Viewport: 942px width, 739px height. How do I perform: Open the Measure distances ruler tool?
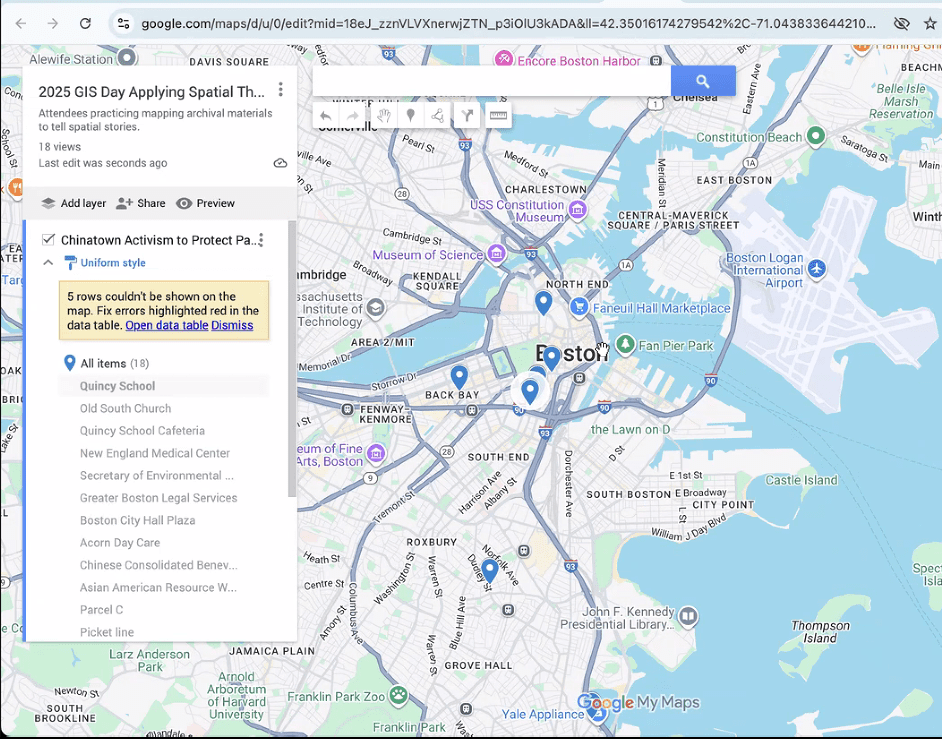(x=499, y=115)
